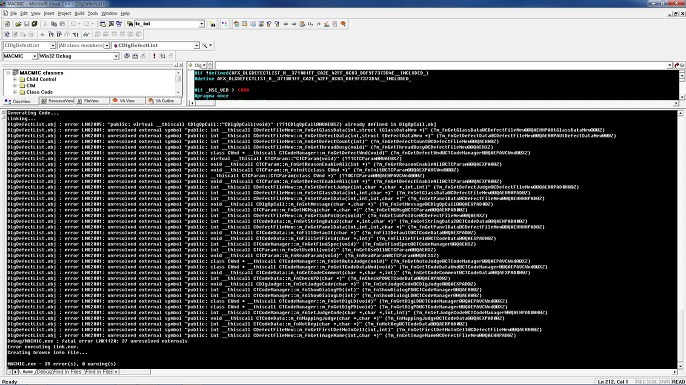Screen dimensions: 686x385
Task: Open the Dlg context dropdown above editor
Action: (204, 65)
